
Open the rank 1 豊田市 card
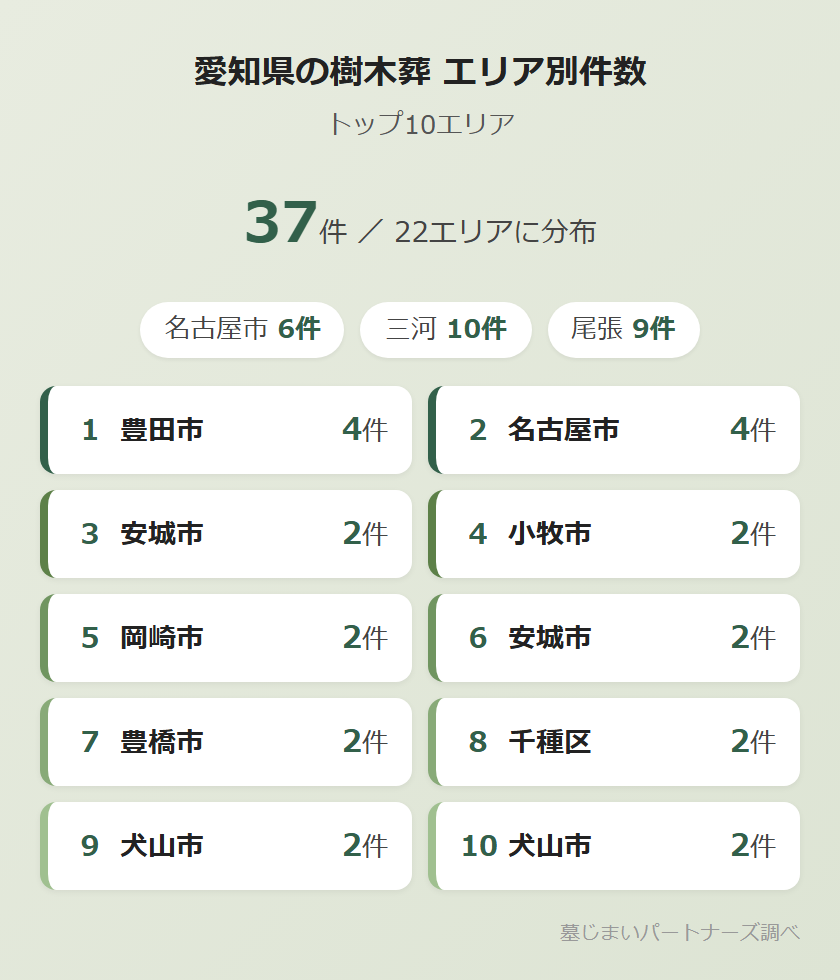227,430
